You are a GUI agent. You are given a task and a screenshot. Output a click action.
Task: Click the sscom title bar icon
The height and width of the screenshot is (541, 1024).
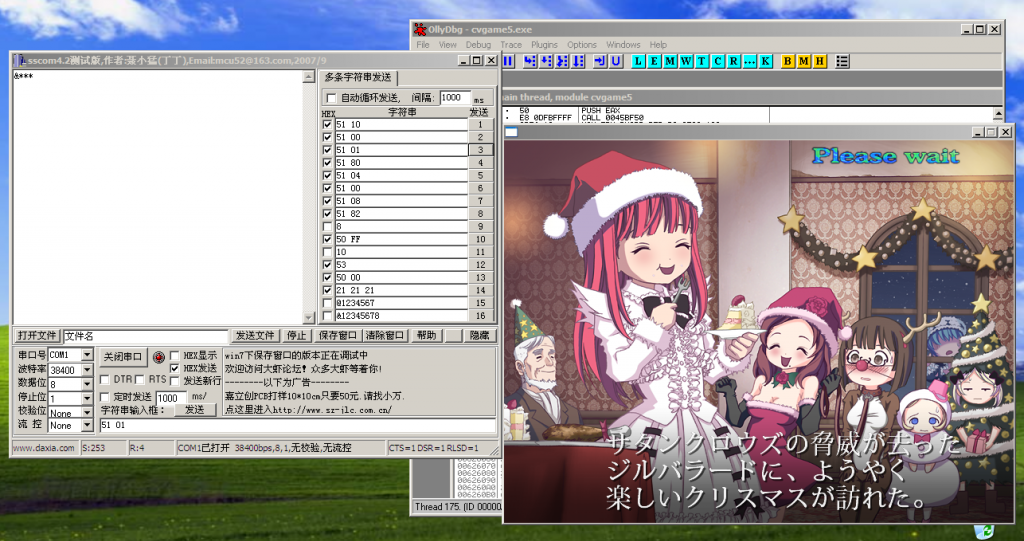click(x=21, y=60)
